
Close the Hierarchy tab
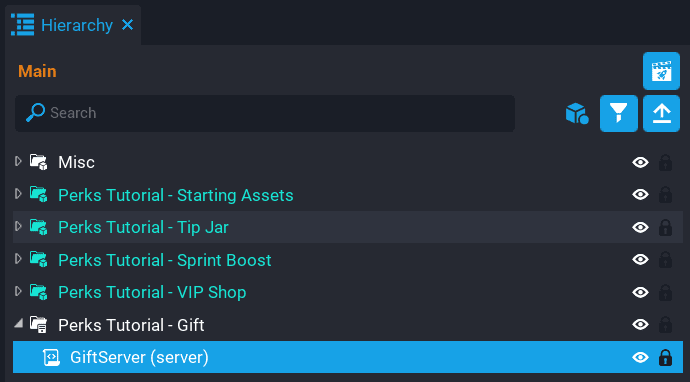click(127, 25)
